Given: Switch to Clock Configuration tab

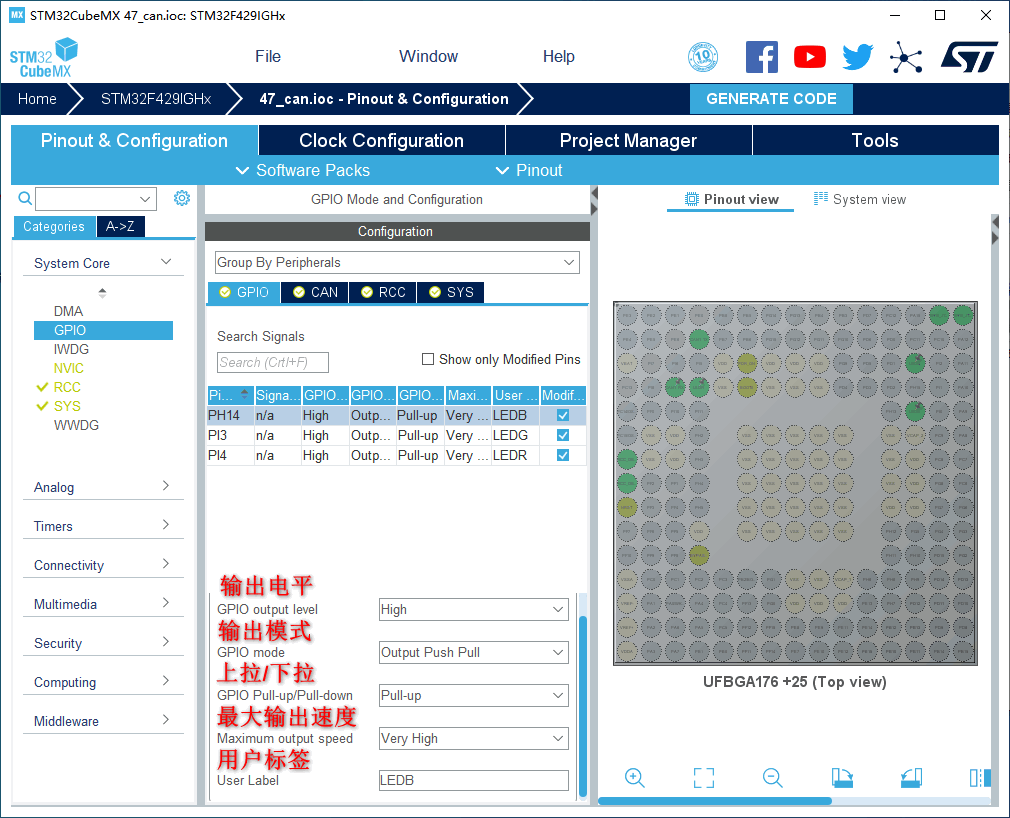Looking at the screenshot, I should (x=381, y=140).
